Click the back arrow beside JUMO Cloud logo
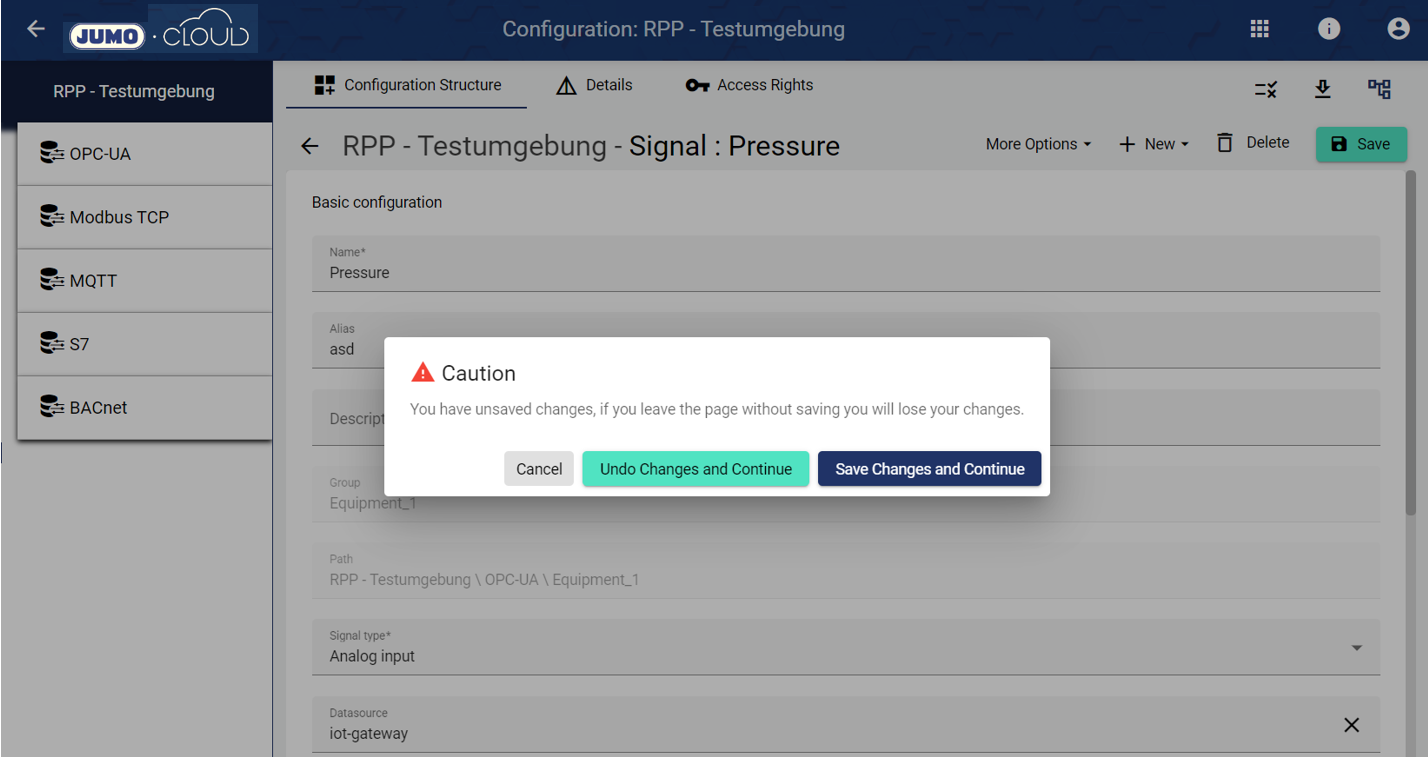Viewport: 1428px width, 757px height. tap(36, 28)
